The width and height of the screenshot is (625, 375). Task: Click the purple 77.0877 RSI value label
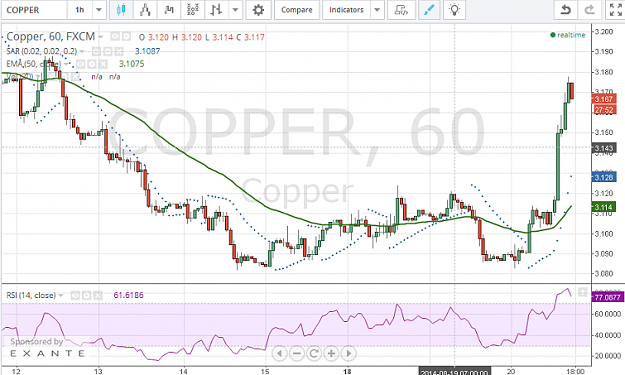pyautogui.click(x=607, y=297)
